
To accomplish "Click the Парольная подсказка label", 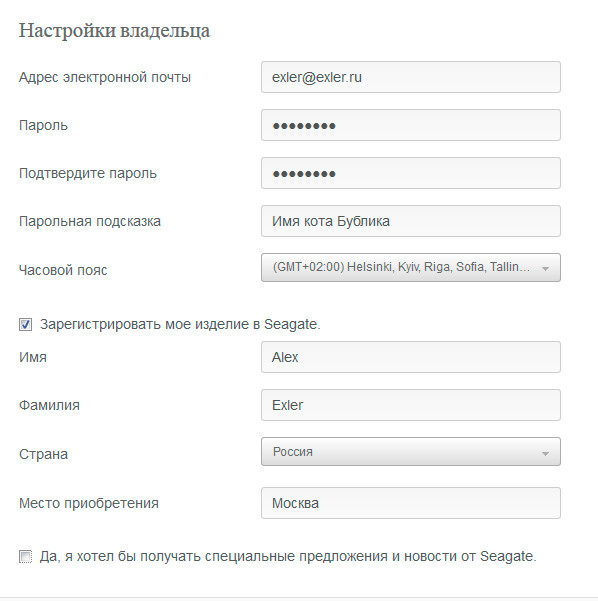I will (90, 222).
